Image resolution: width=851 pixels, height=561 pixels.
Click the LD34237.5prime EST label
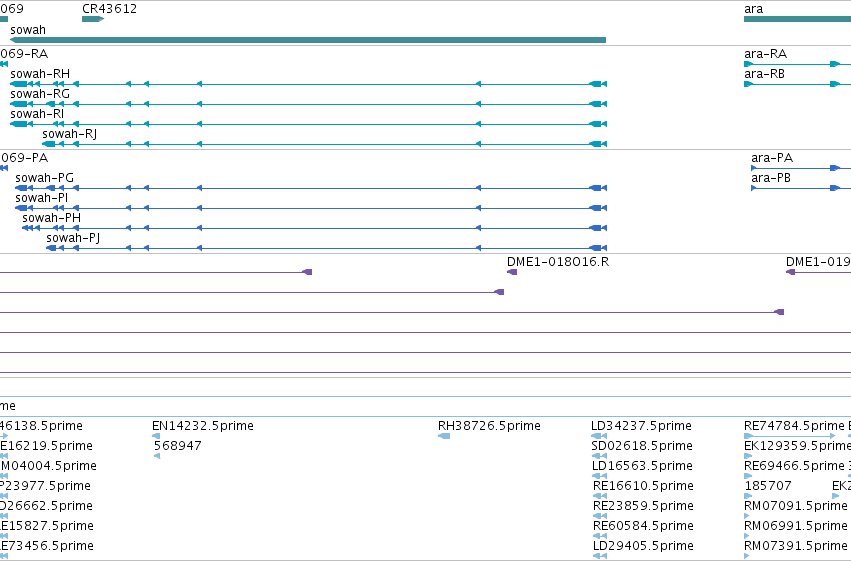(x=641, y=426)
